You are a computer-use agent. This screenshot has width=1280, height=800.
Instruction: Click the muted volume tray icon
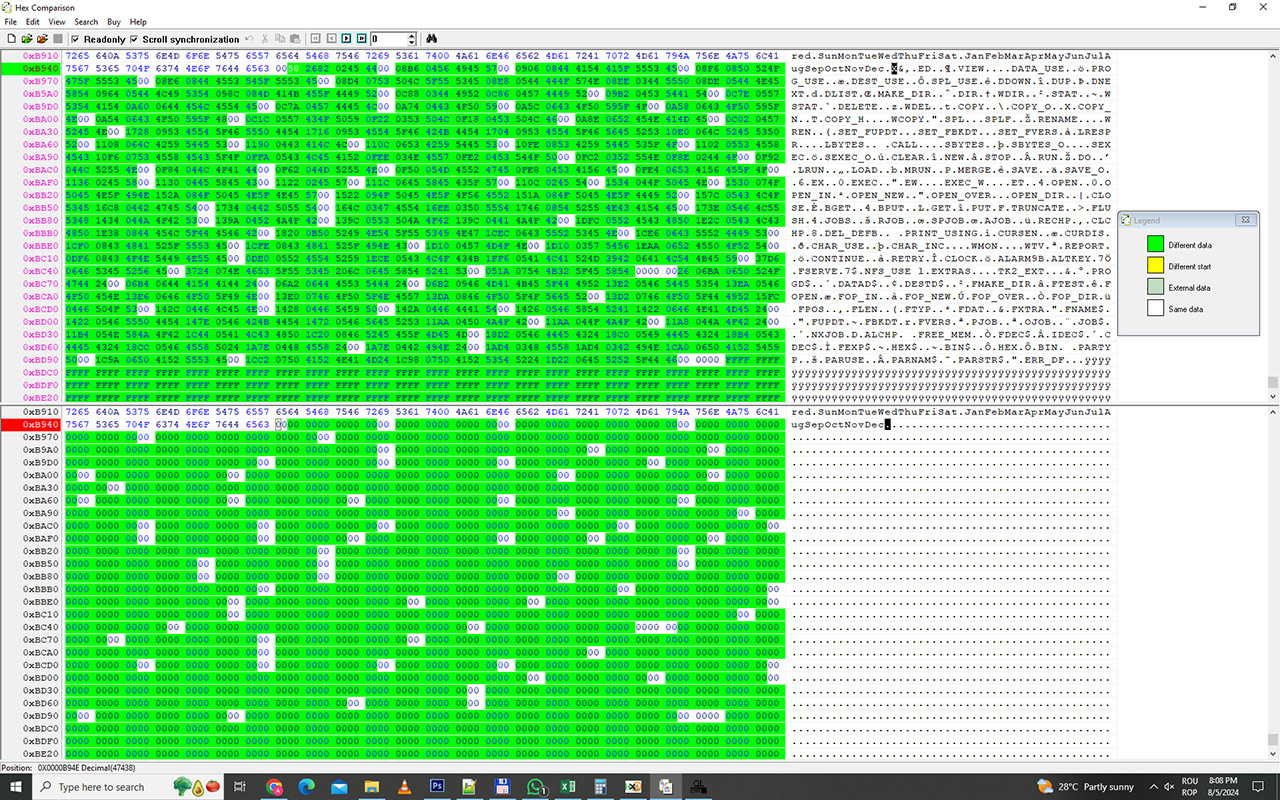point(1169,787)
